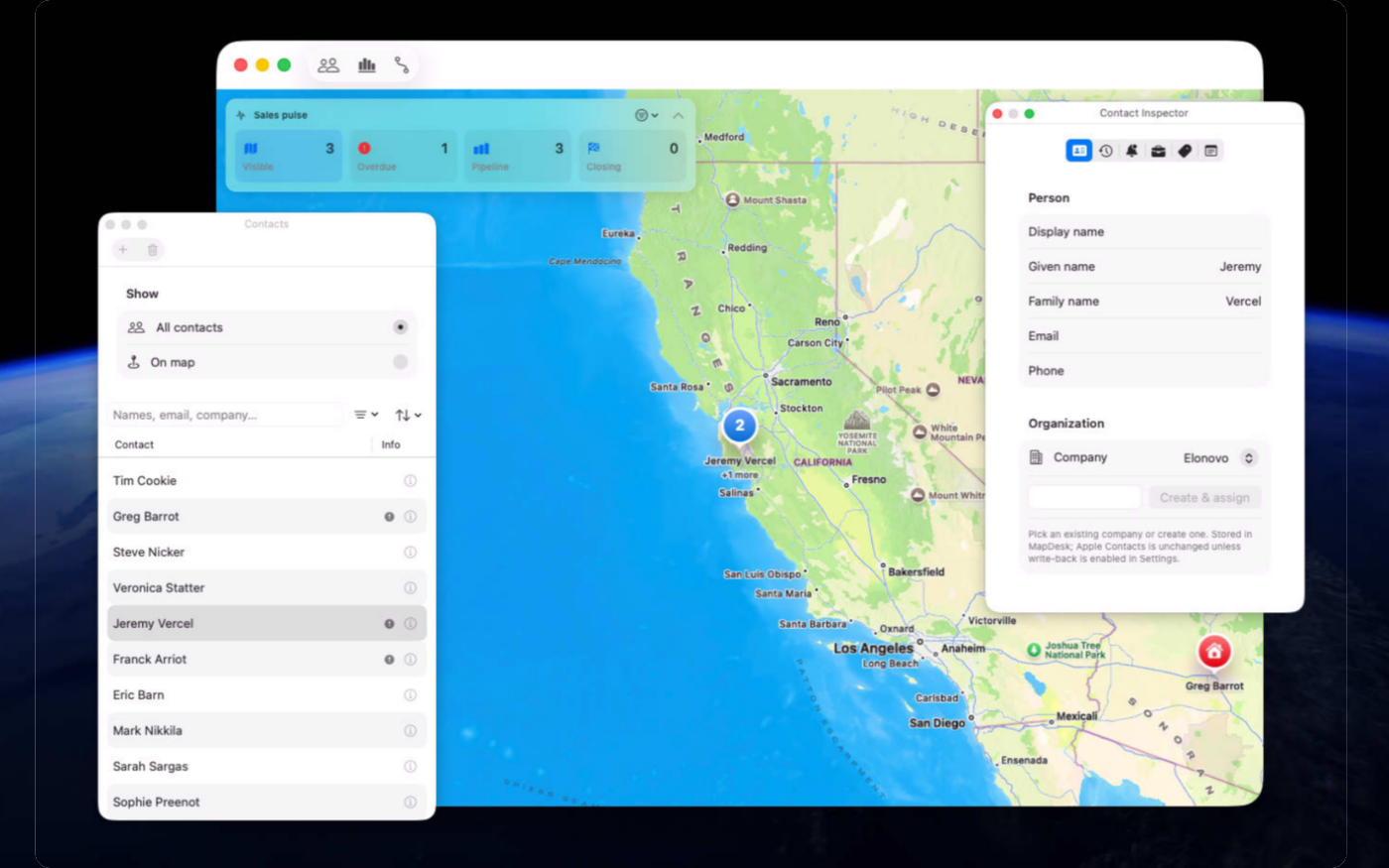
Task: Open the list filter dropdown in Contacts
Action: pyautogui.click(x=366, y=415)
